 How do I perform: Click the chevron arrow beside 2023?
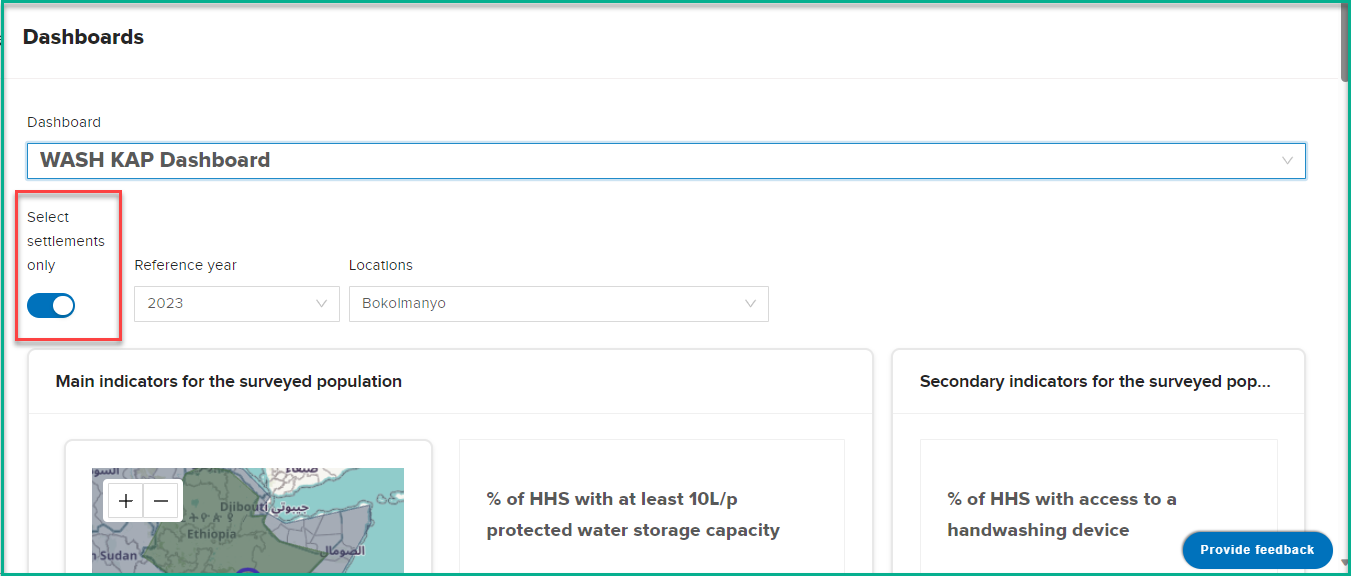coord(321,303)
